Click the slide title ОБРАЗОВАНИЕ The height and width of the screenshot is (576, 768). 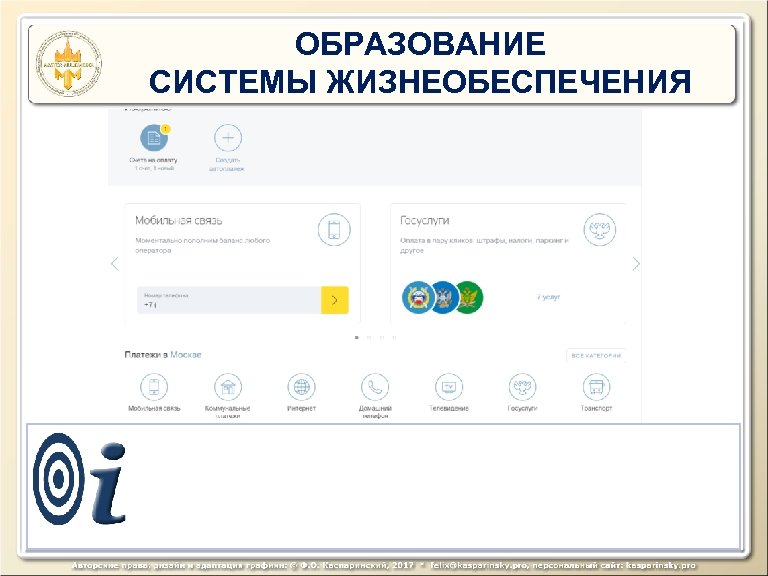(x=420, y=44)
